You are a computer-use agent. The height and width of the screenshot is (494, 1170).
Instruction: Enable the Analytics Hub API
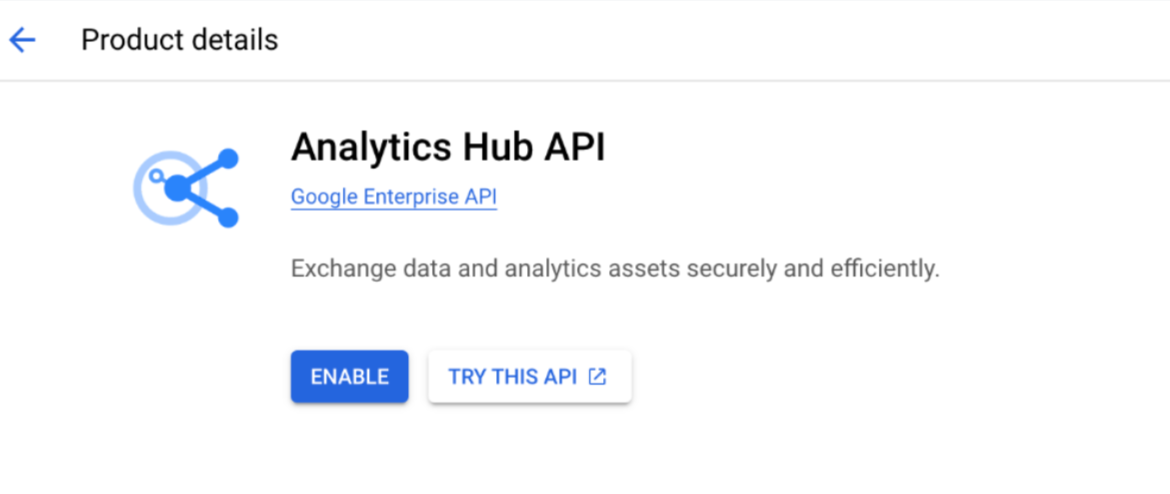(x=349, y=377)
